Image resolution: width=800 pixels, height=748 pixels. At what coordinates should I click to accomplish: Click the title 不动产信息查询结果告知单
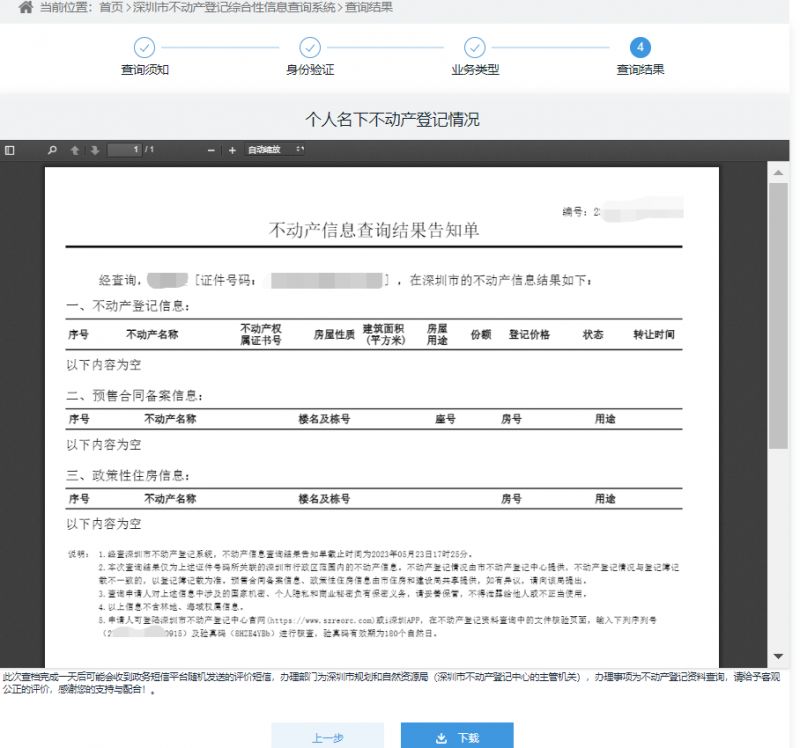tap(374, 230)
